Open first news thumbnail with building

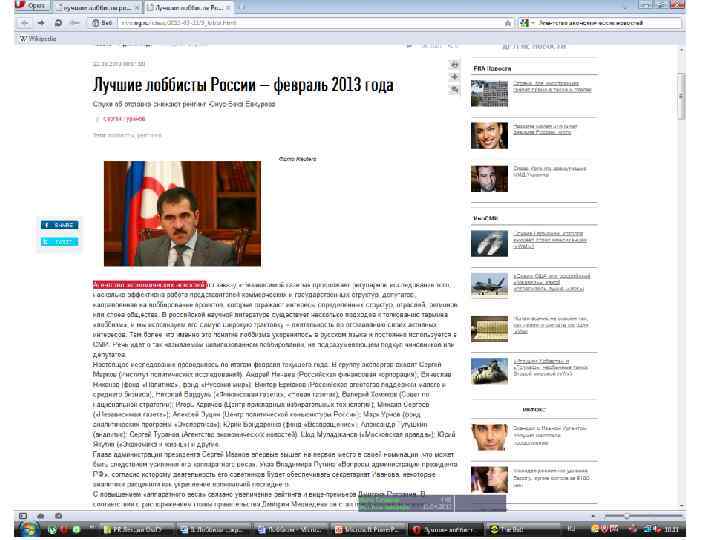(x=489, y=94)
